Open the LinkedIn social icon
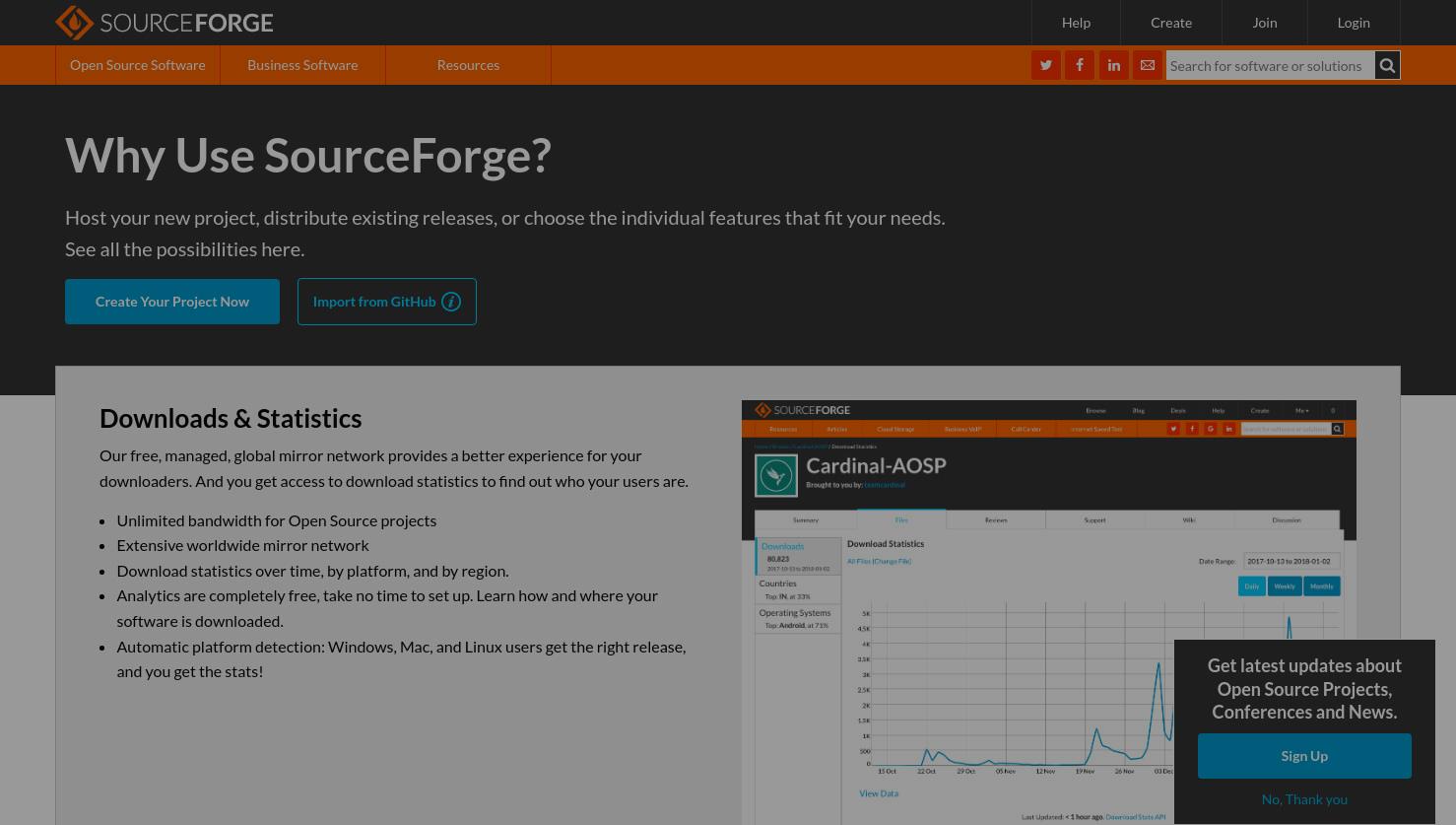 tap(1114, 65)
